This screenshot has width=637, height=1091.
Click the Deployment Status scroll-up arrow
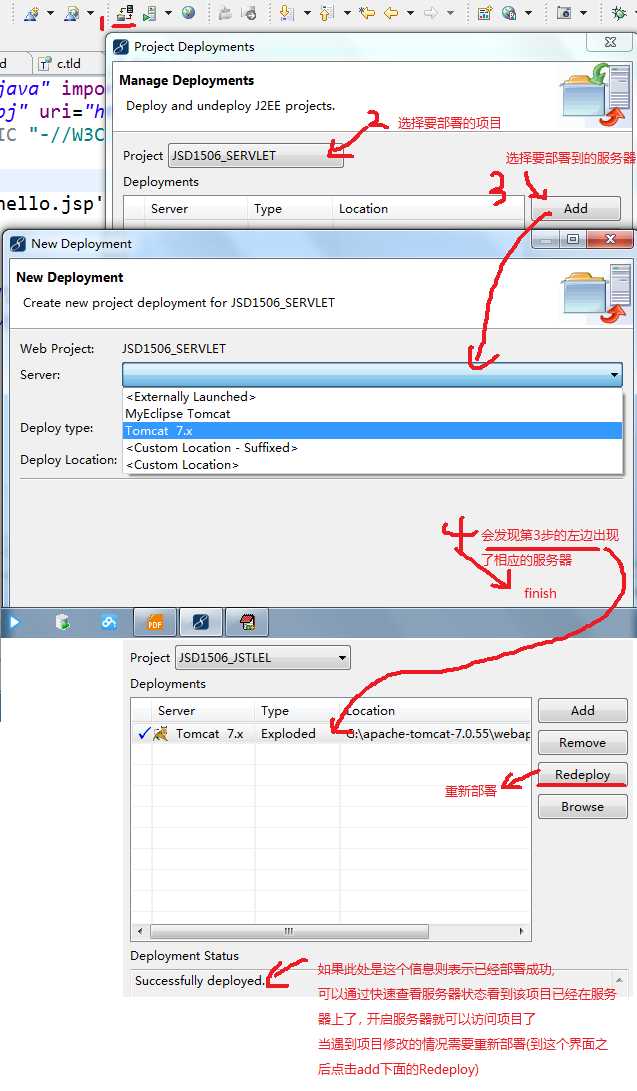[x=619, y=980]
